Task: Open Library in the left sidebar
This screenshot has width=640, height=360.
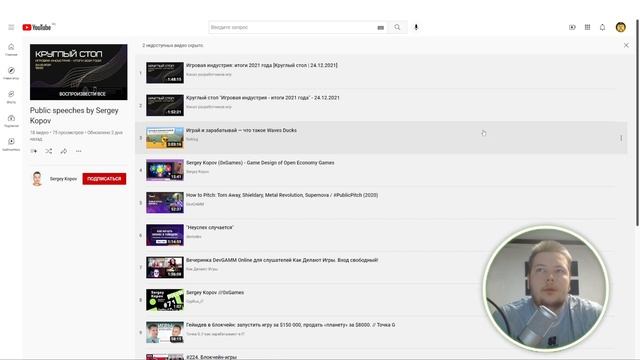Action: (x=11, y=144)
